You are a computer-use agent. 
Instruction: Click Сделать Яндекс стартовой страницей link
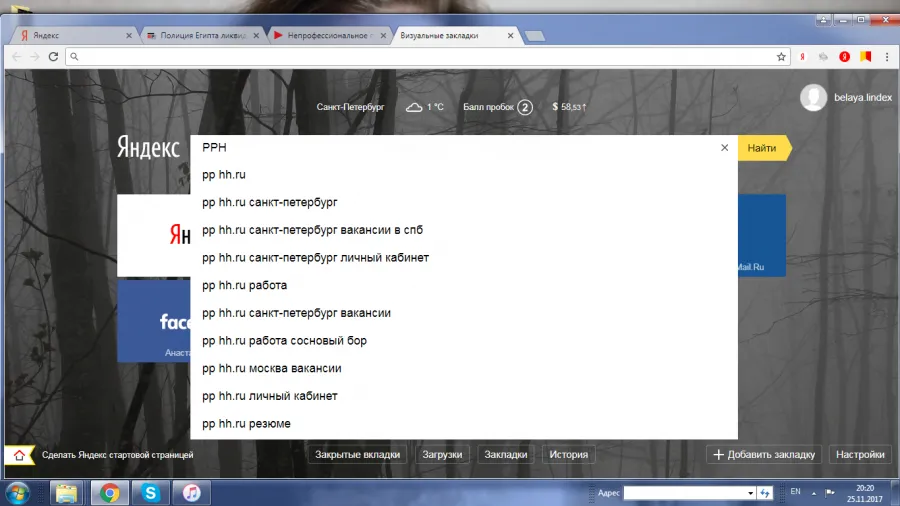point(118,455)
